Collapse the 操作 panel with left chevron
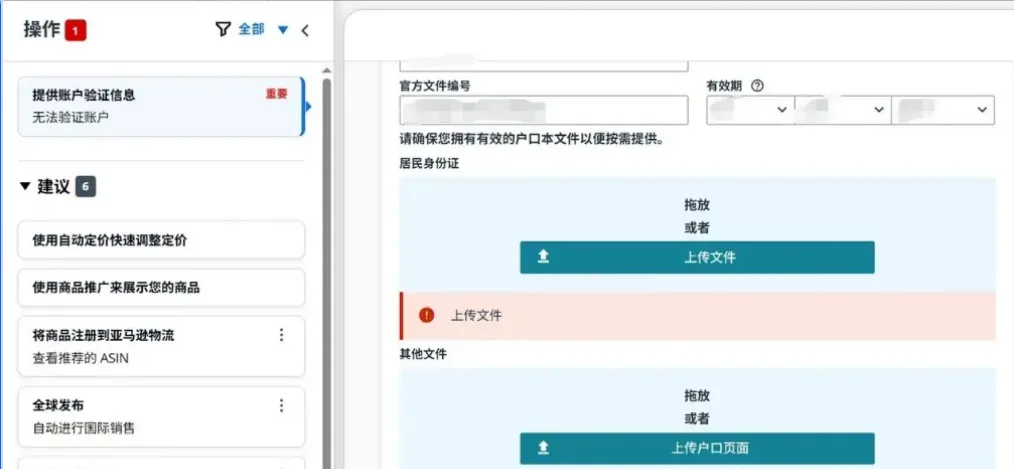 tap(305, 30)
